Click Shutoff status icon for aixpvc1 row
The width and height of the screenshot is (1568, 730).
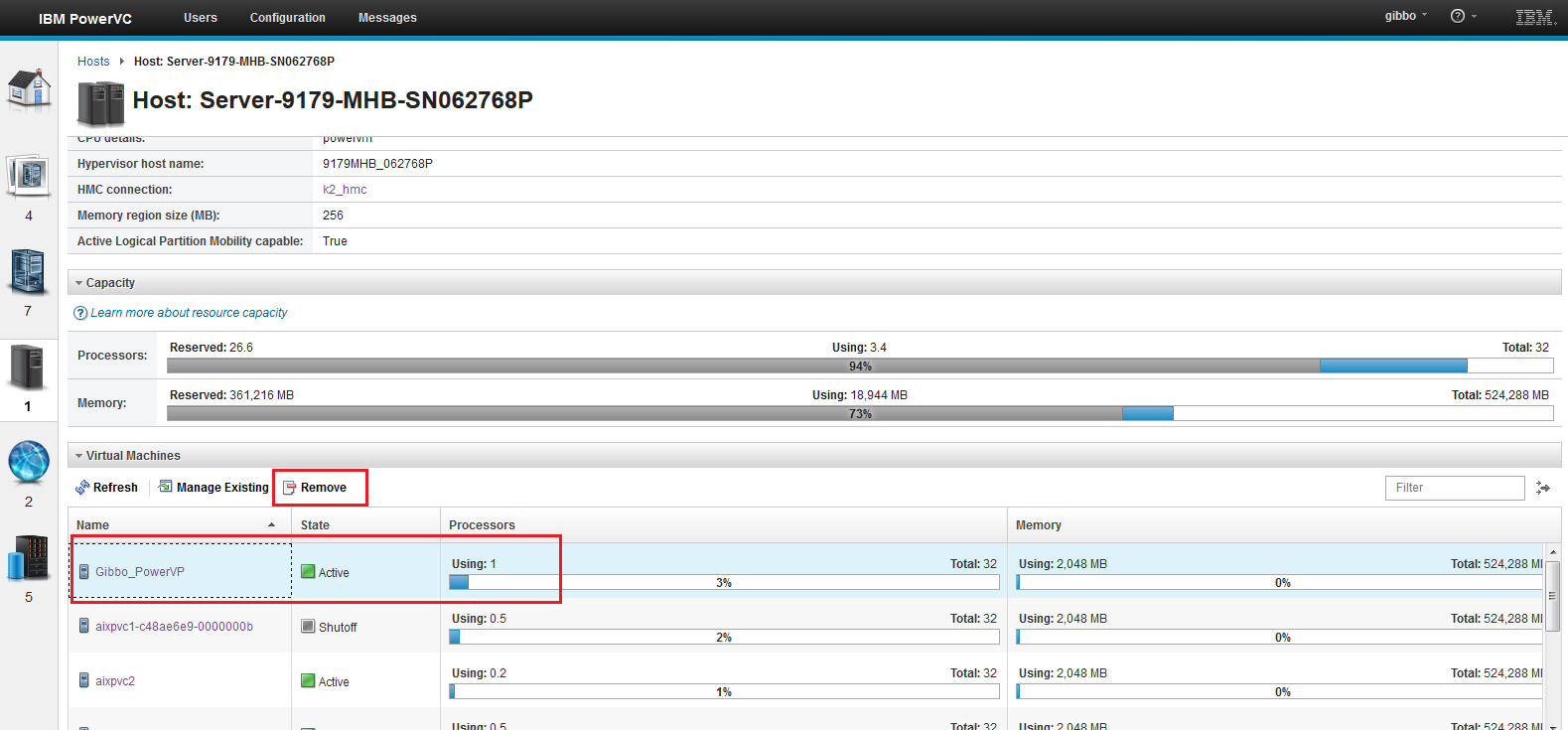tap(308, 627)
